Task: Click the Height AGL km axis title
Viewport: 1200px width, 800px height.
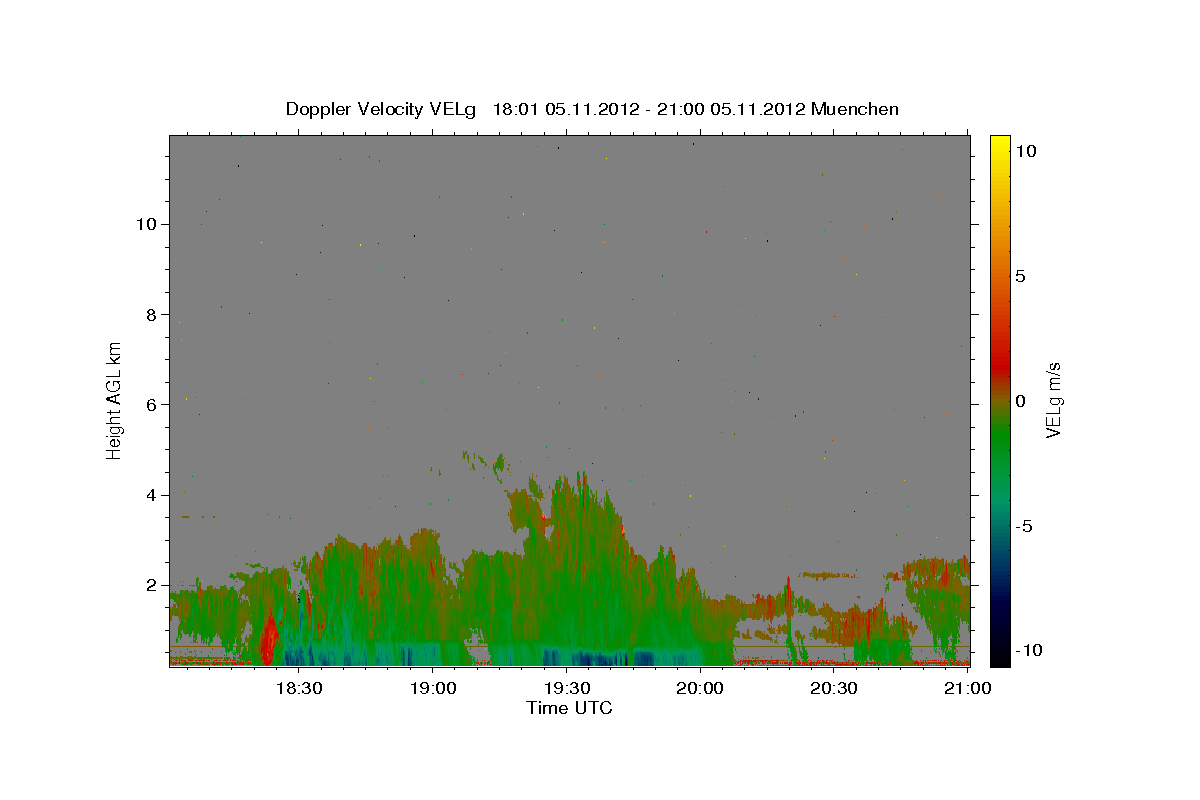Action: (x=115, y=401)
